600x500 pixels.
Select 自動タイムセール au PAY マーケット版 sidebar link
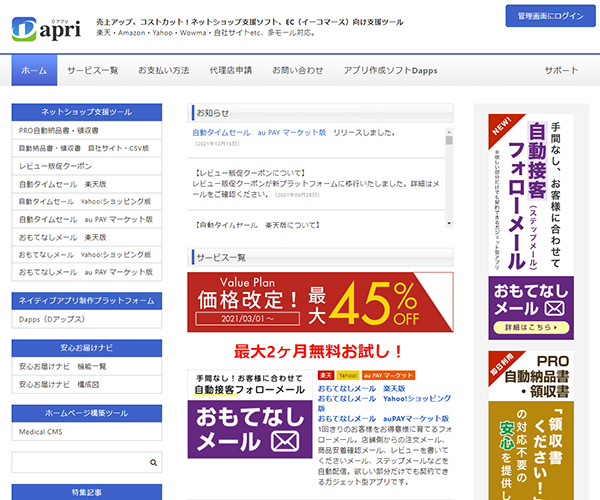pyautogui.click(x=87, y=220)
